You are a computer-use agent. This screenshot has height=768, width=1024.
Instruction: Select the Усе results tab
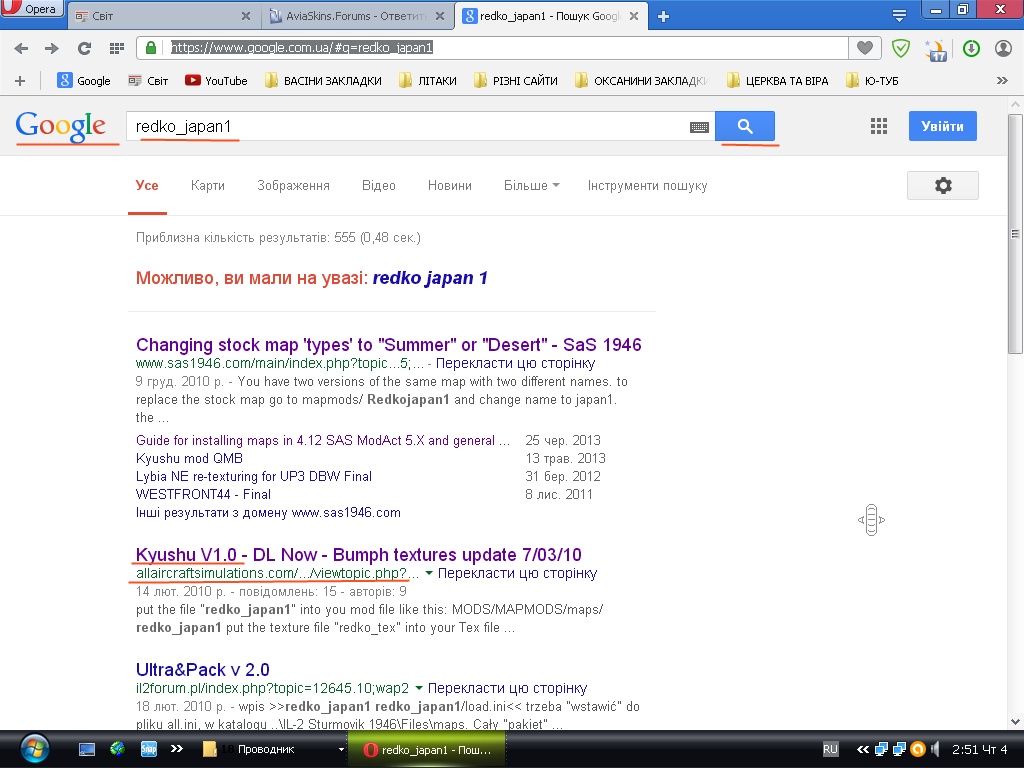click(x=147, y=185)
